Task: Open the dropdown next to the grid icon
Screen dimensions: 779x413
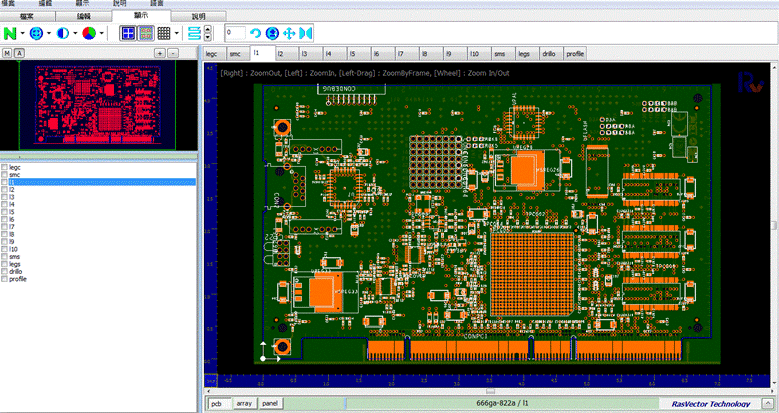Action: 177,34
